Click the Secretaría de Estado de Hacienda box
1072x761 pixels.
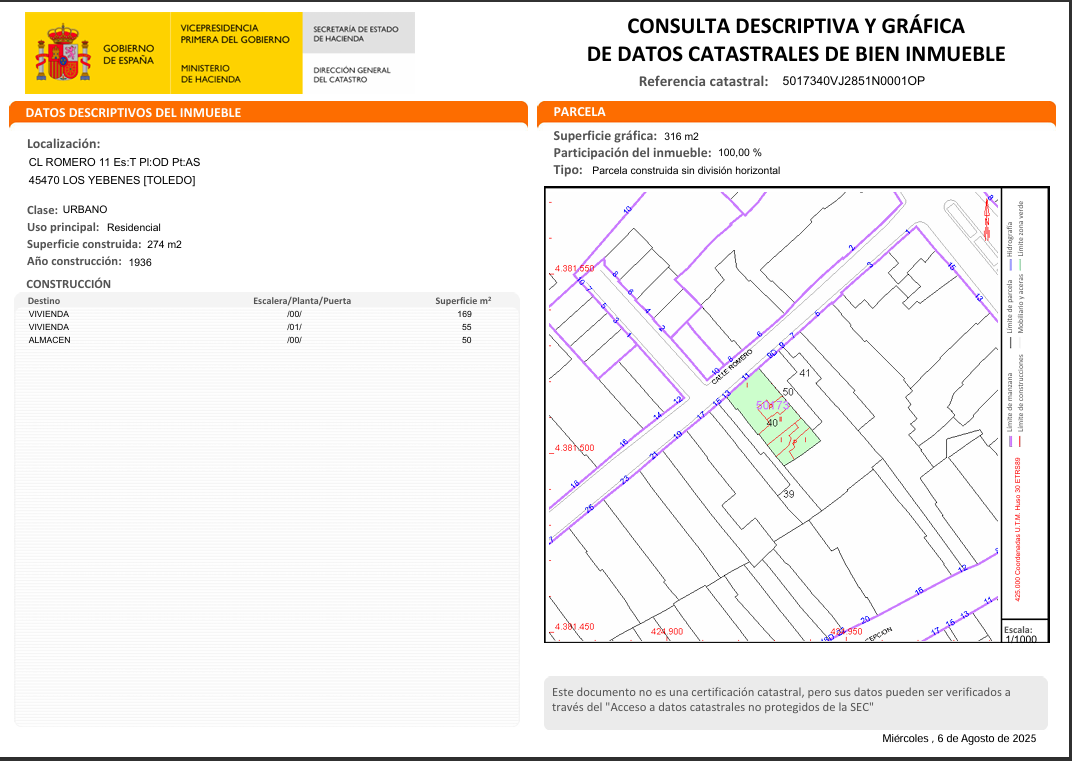click(358, 34)
